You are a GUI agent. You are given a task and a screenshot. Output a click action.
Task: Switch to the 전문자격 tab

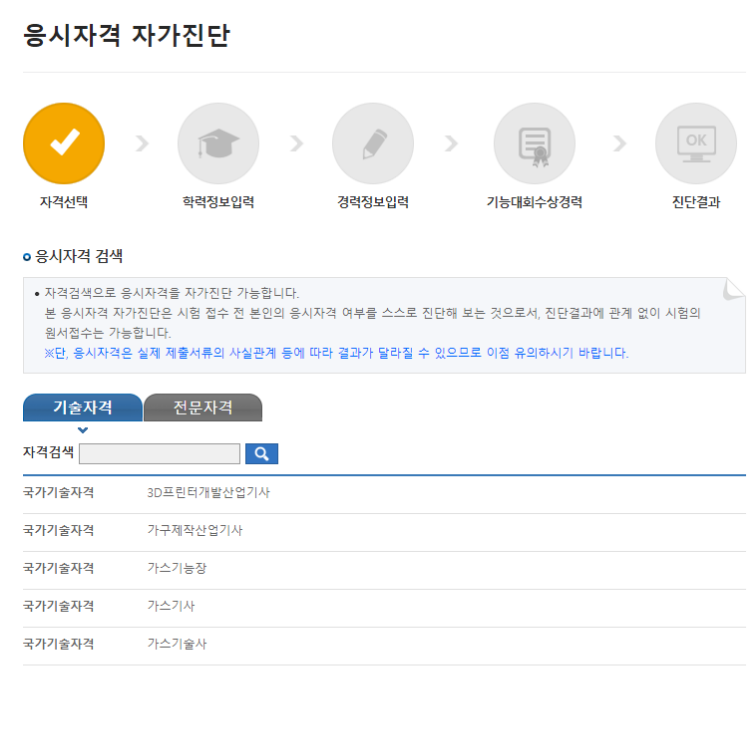point(203,408)
